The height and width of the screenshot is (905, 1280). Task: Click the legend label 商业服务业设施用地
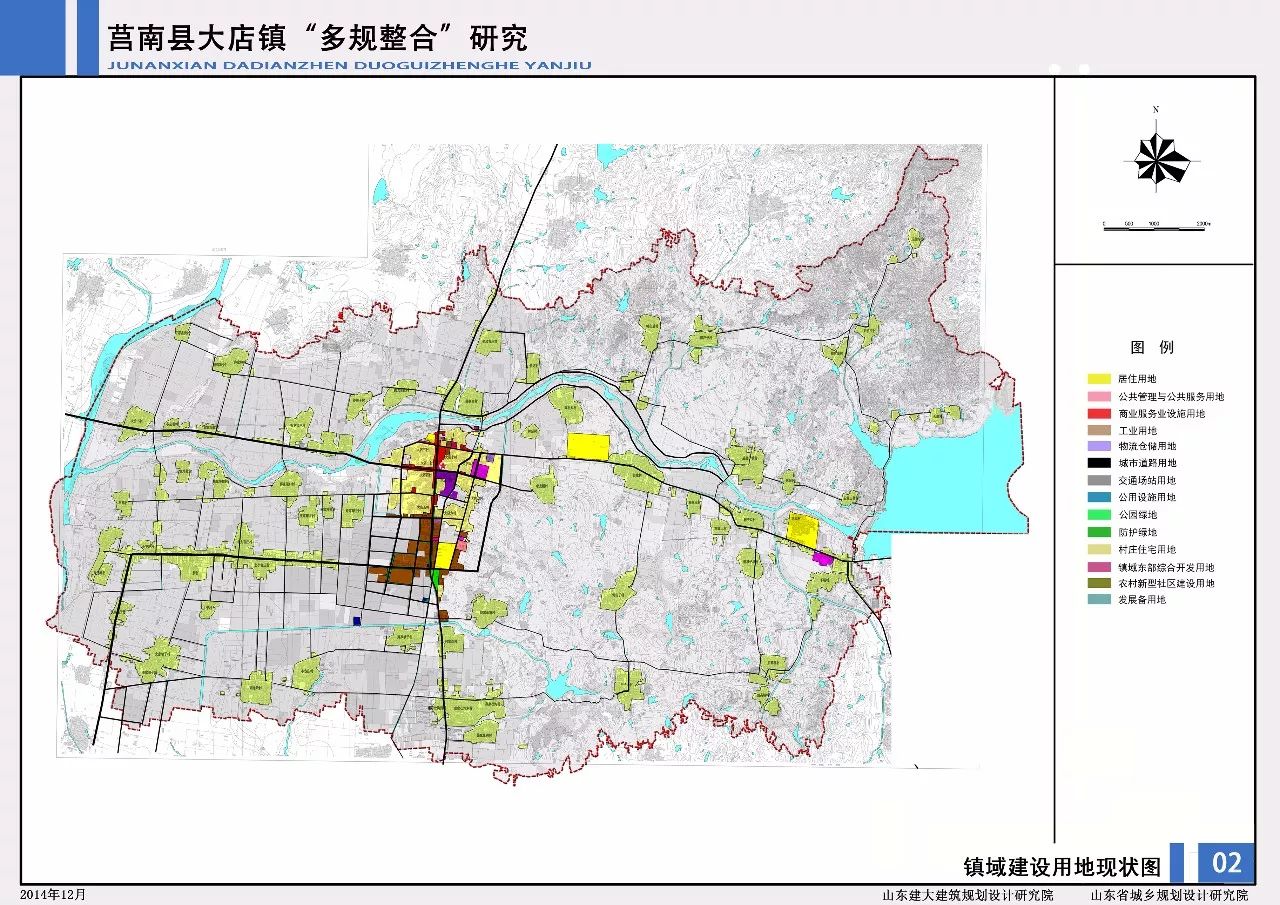(1162, 414)
